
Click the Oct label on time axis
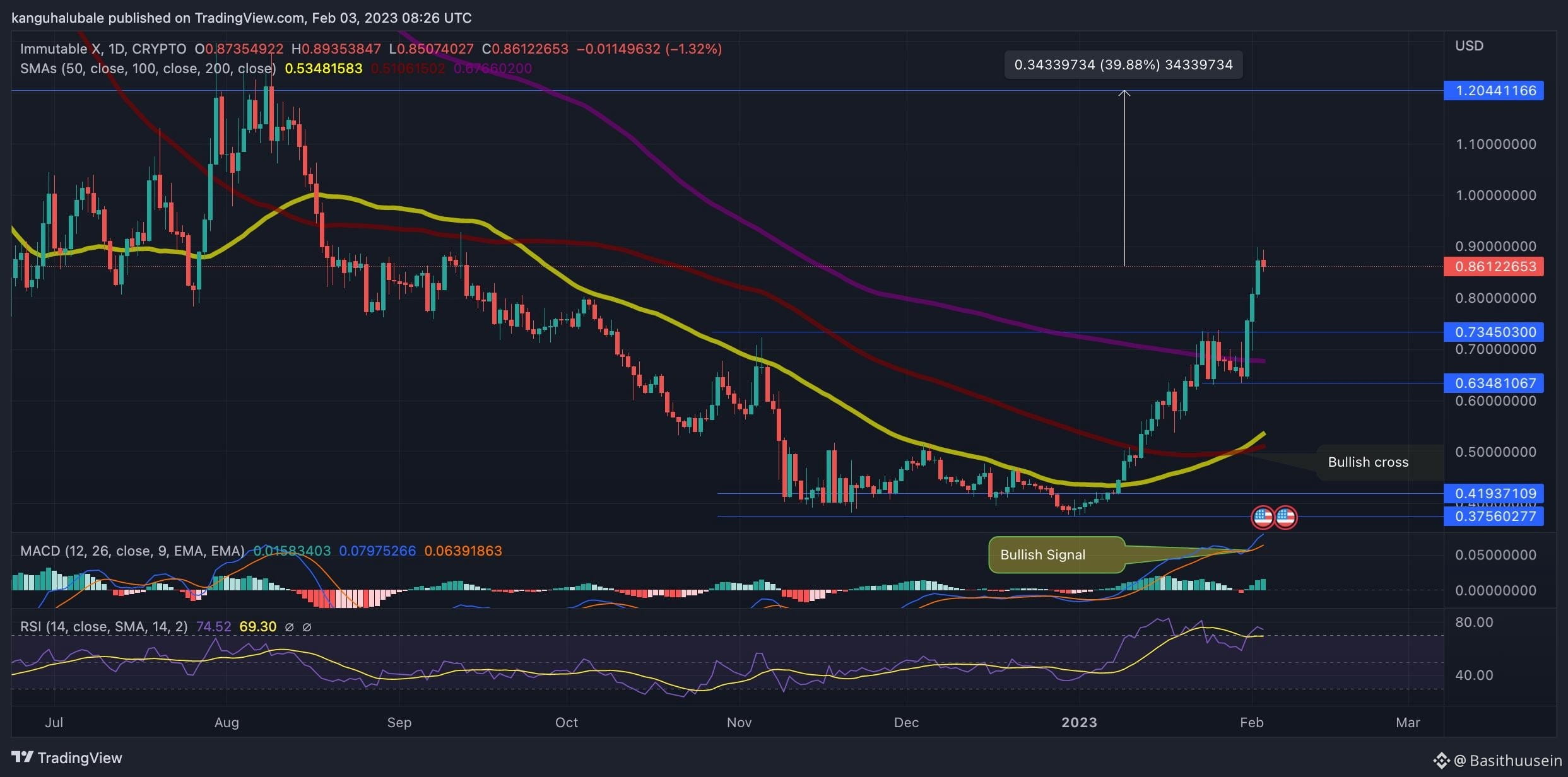[566, 722]
